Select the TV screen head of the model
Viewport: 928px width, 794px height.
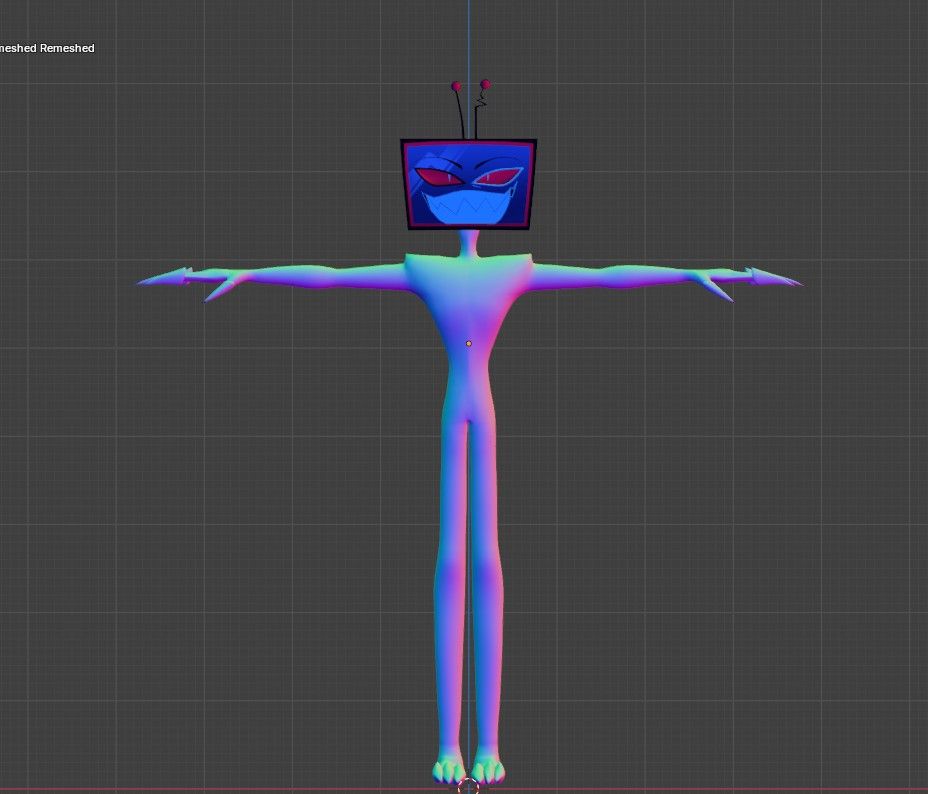coord(469,185)
